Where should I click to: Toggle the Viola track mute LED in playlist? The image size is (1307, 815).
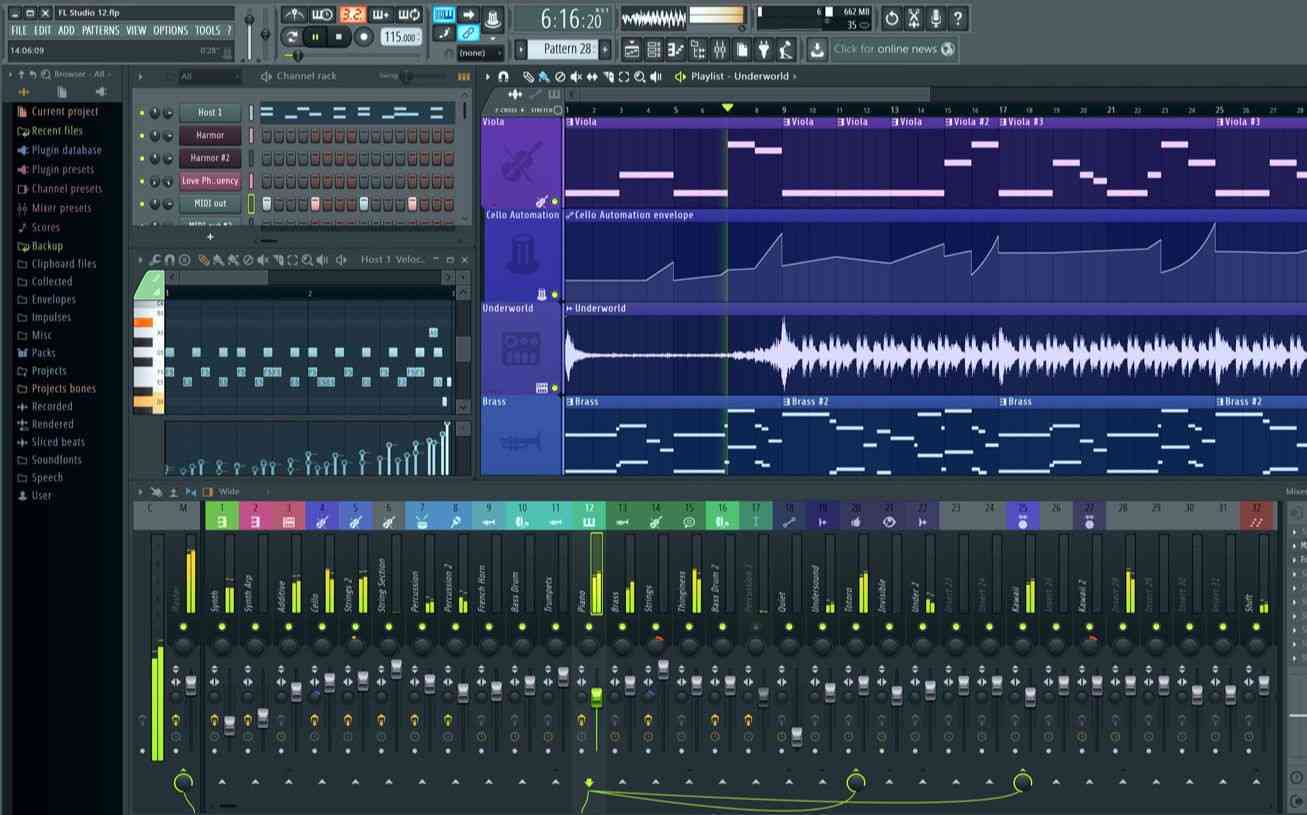click(555, 202)
